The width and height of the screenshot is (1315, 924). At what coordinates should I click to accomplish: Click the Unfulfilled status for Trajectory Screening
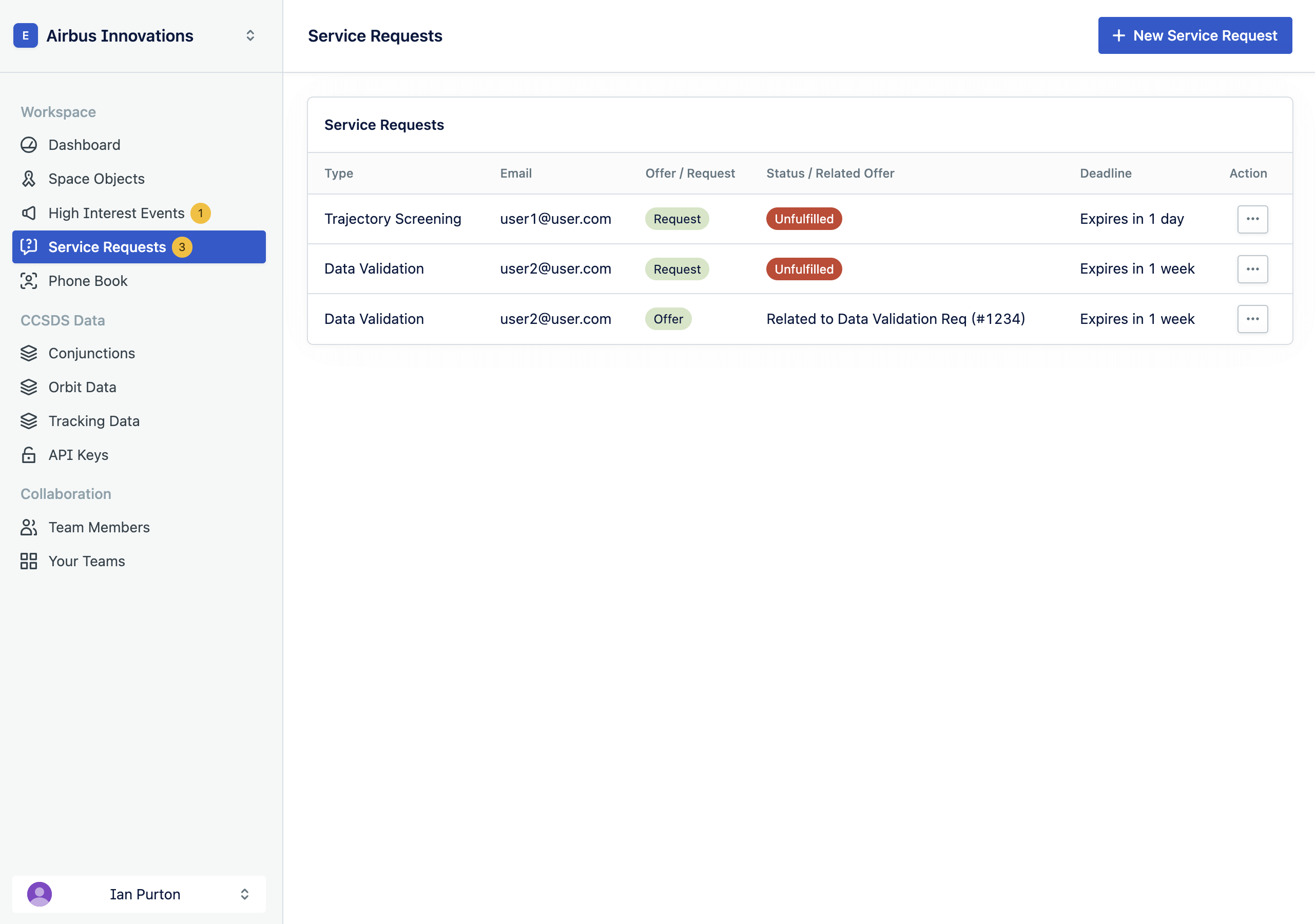pos(804,219)
